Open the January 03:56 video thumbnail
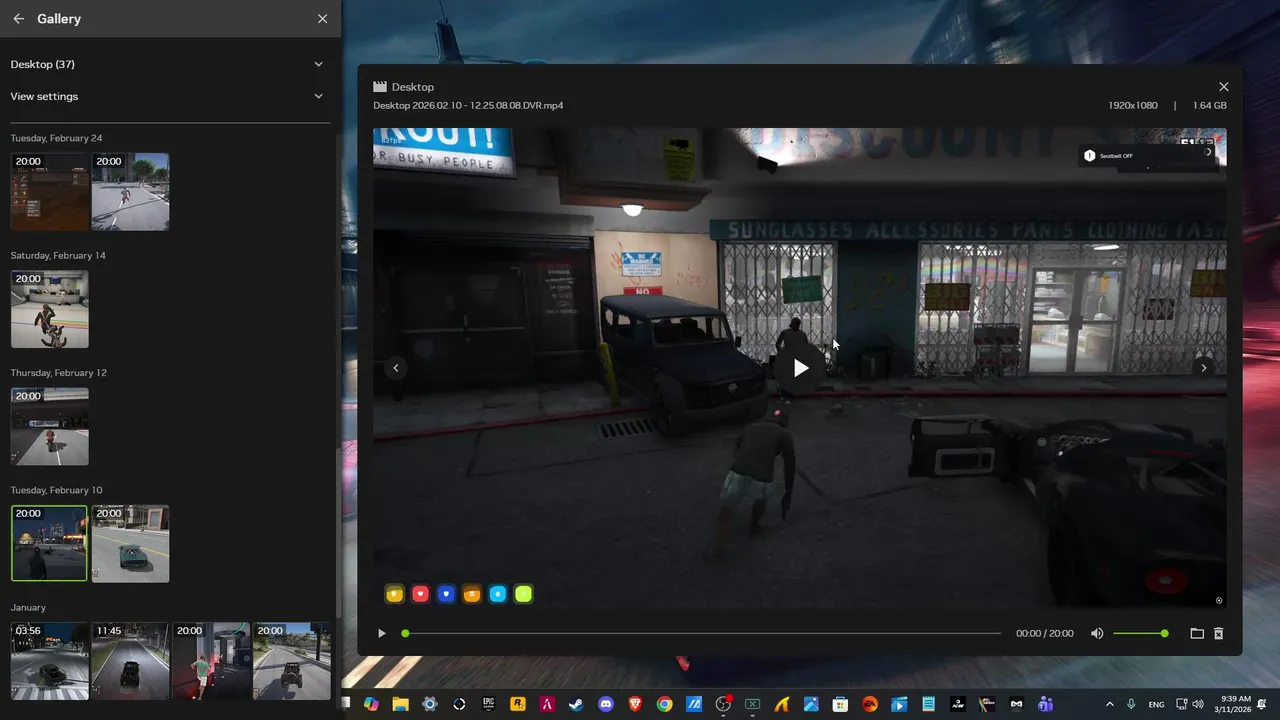The image size is (1280, 720). pos(50,661)
